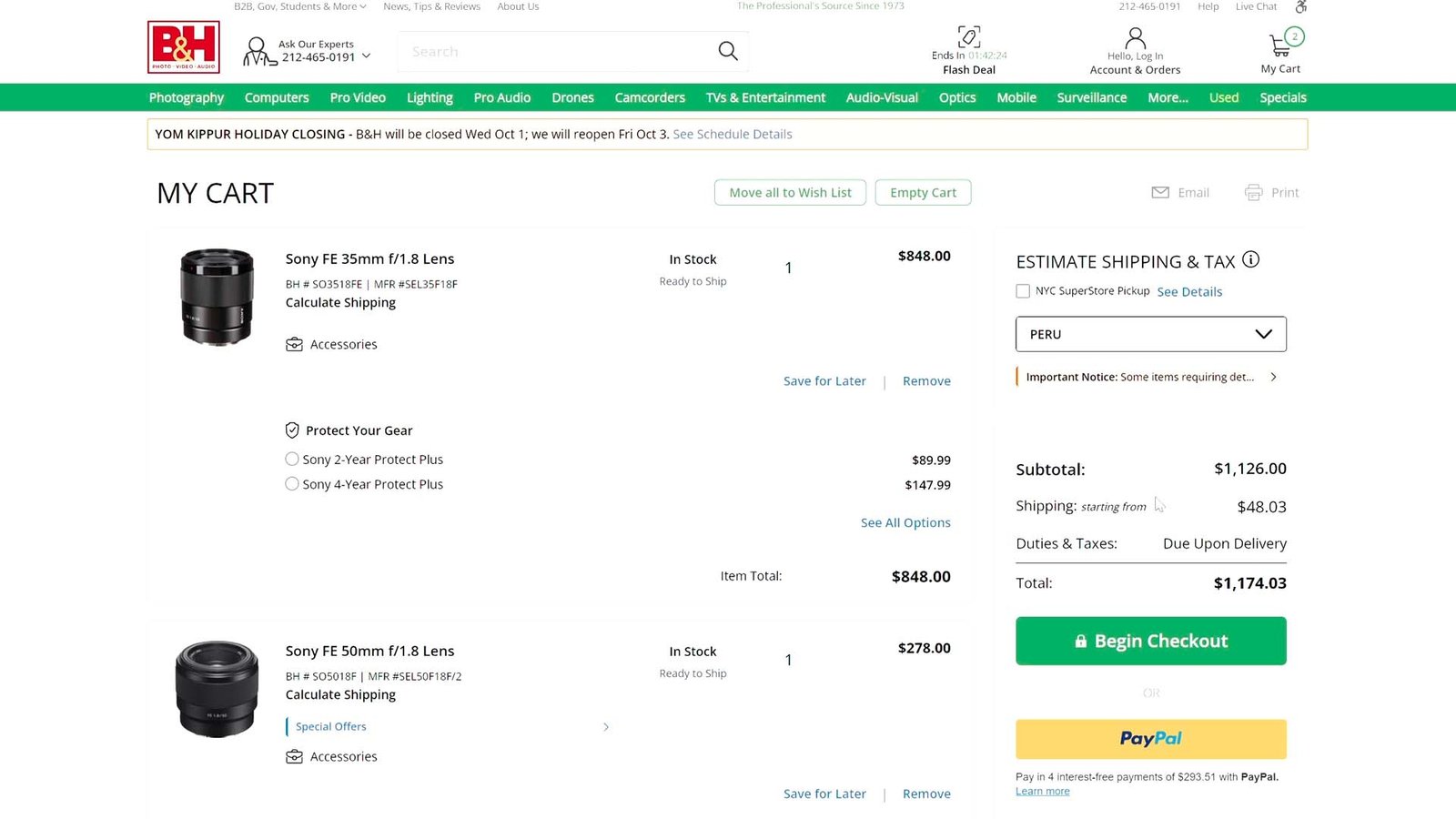The height and width of the screenshot is (819, 1456).
Task: Open the My Cart icon
Action: coord(1280,45)
